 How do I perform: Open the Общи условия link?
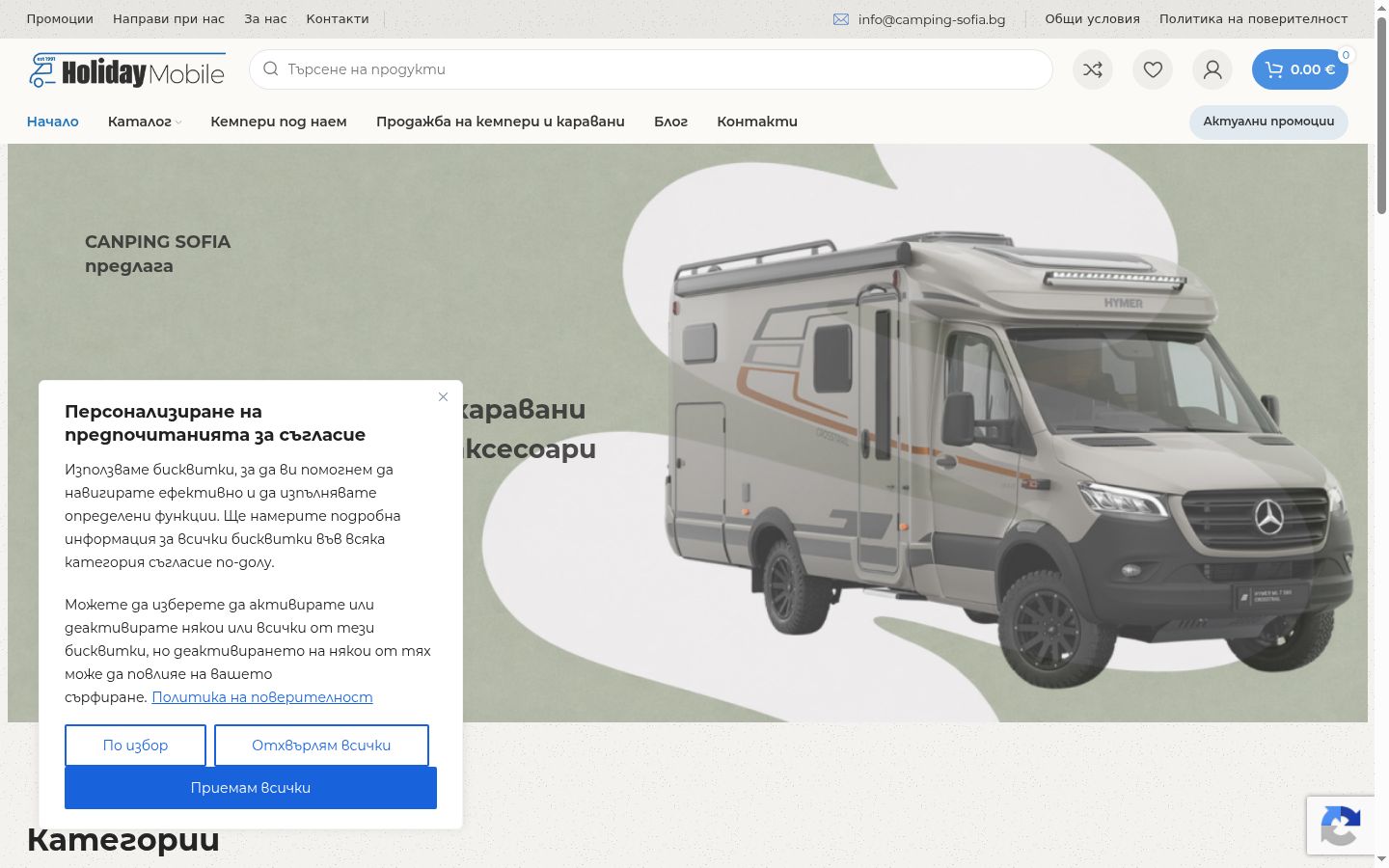1093,19
